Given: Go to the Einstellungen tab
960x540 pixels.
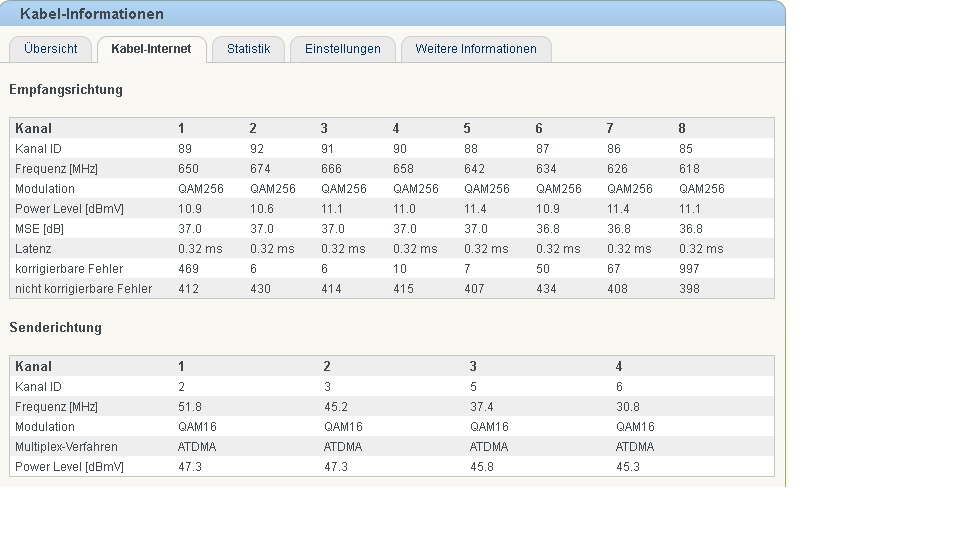Looking at the screenshot, I should click(342, 49).
